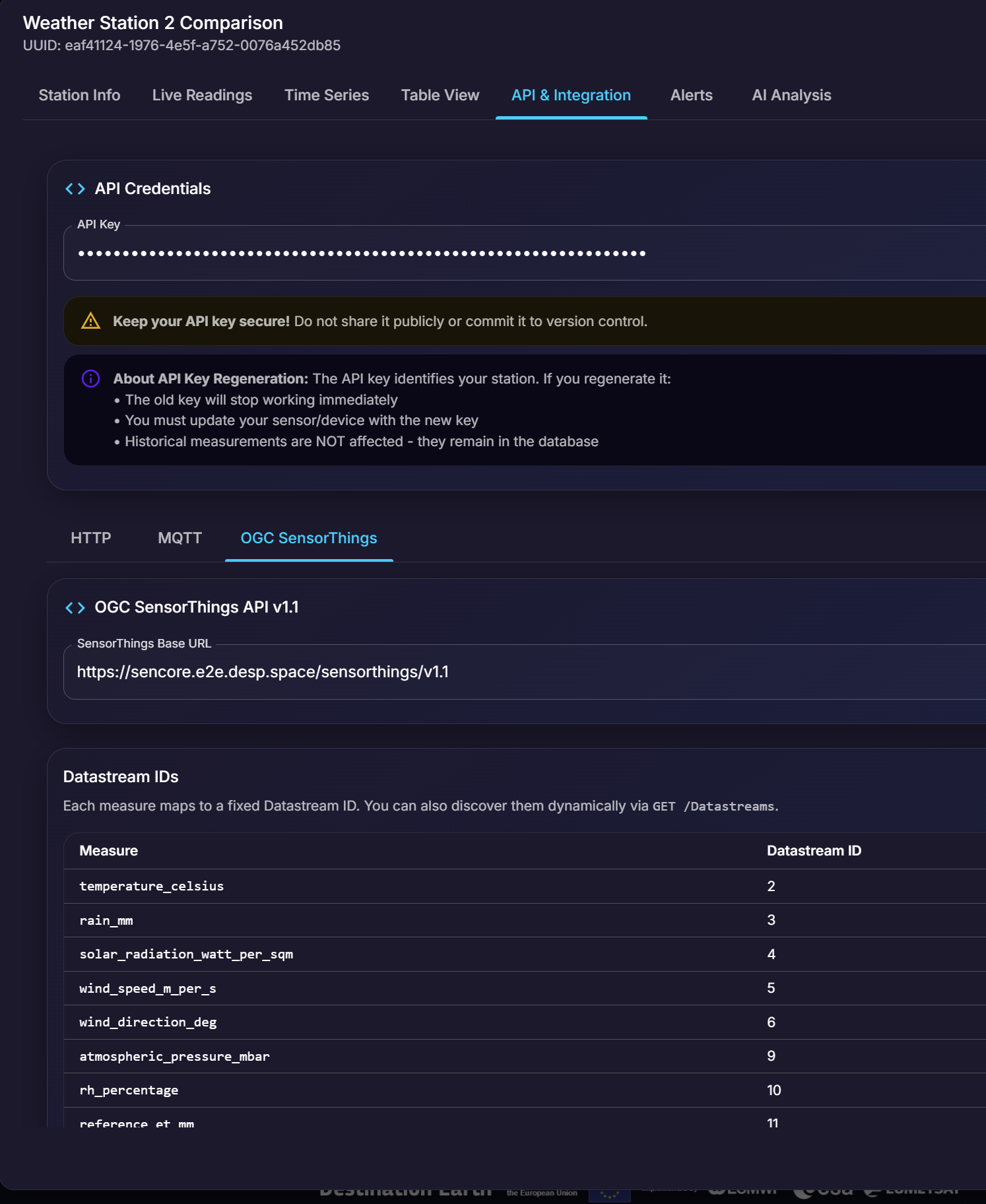Select the temperature_celsius row
Viewport: 986px width, 1204px height.
tap(525, 886)
